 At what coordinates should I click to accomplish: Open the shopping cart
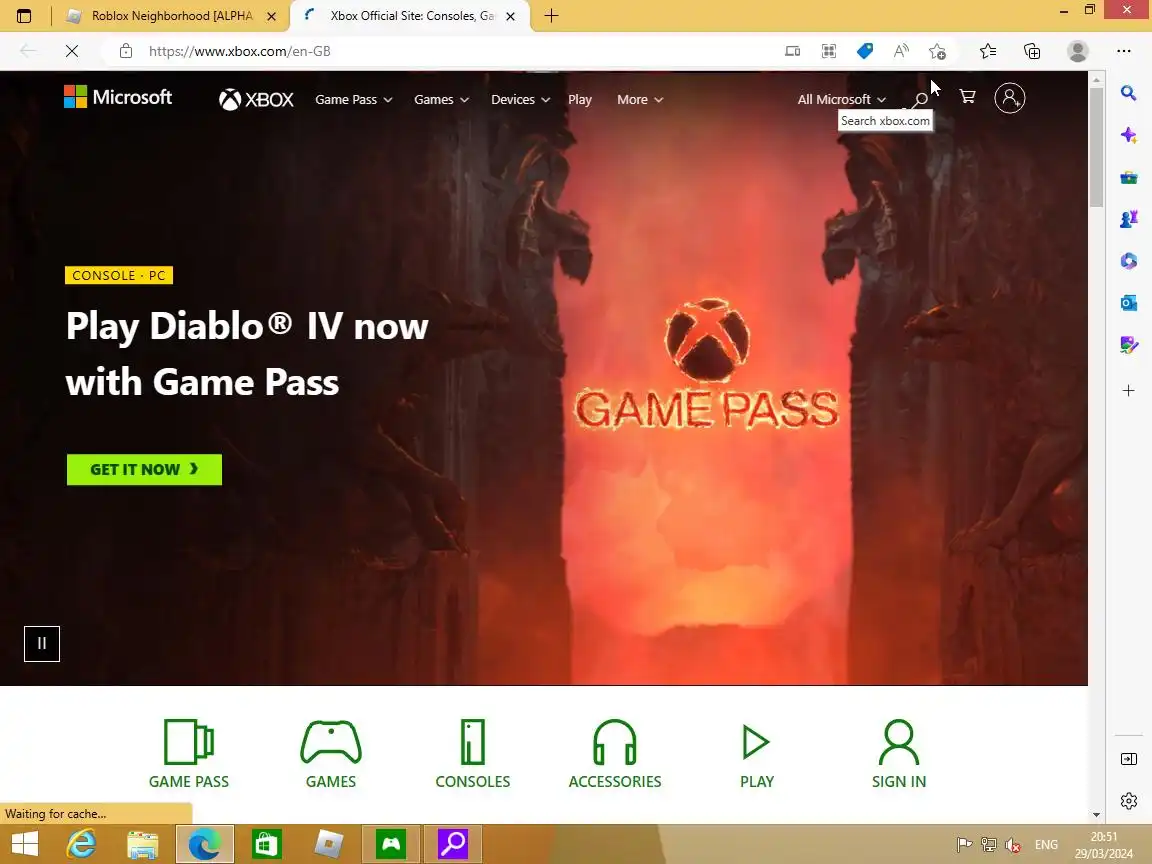pyautogui.click(x=967, y=97)
